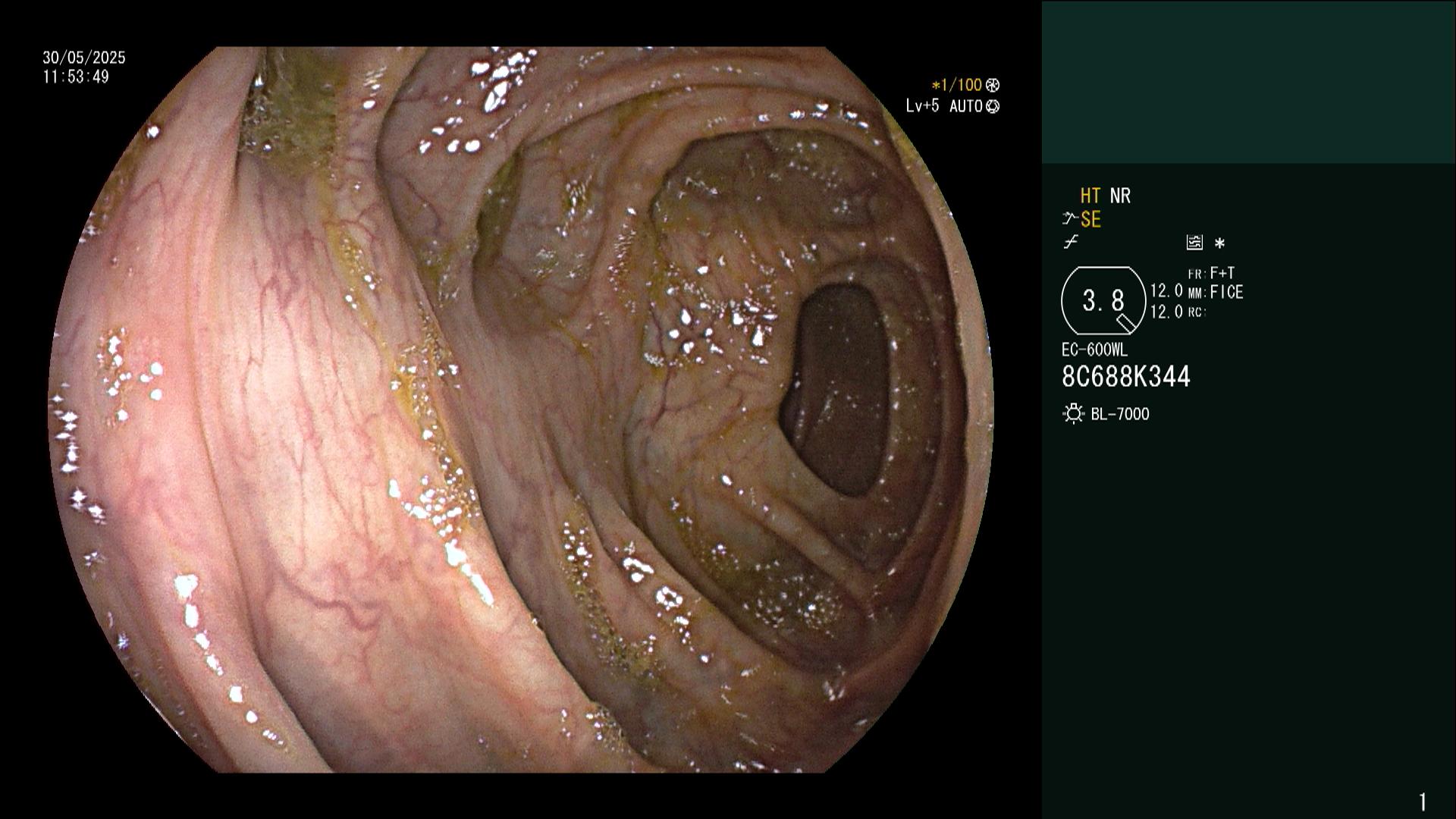Click the scope diameter diagram showing 3.8
This screenshot has height=819, width=1456.
point(1103,301)
